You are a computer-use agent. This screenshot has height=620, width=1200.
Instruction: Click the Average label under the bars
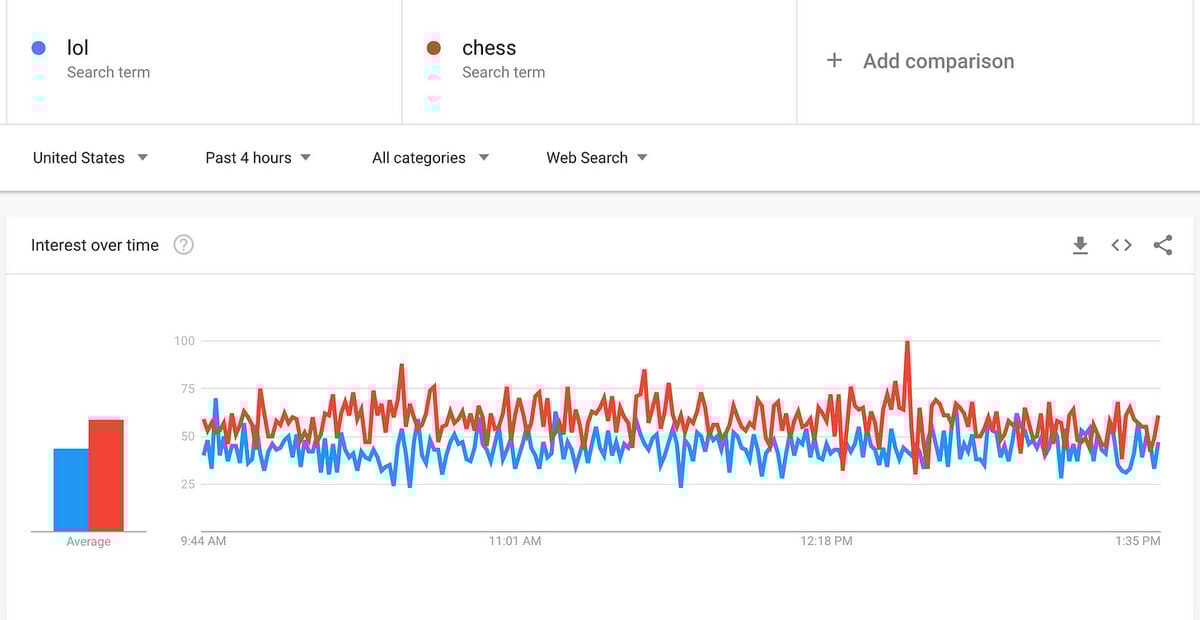coord(89,542)
